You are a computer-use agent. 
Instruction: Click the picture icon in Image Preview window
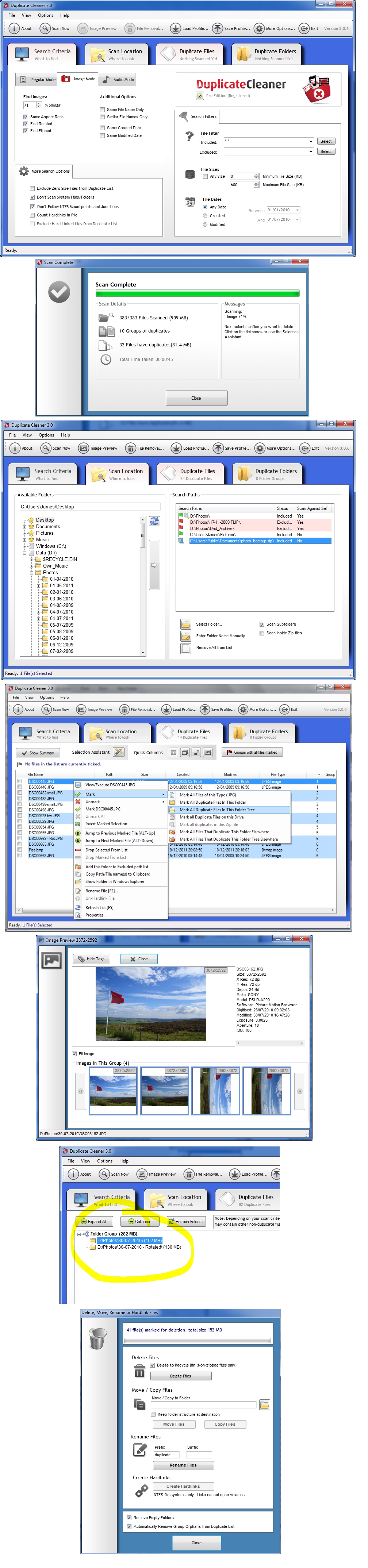[x=51, y=961]
